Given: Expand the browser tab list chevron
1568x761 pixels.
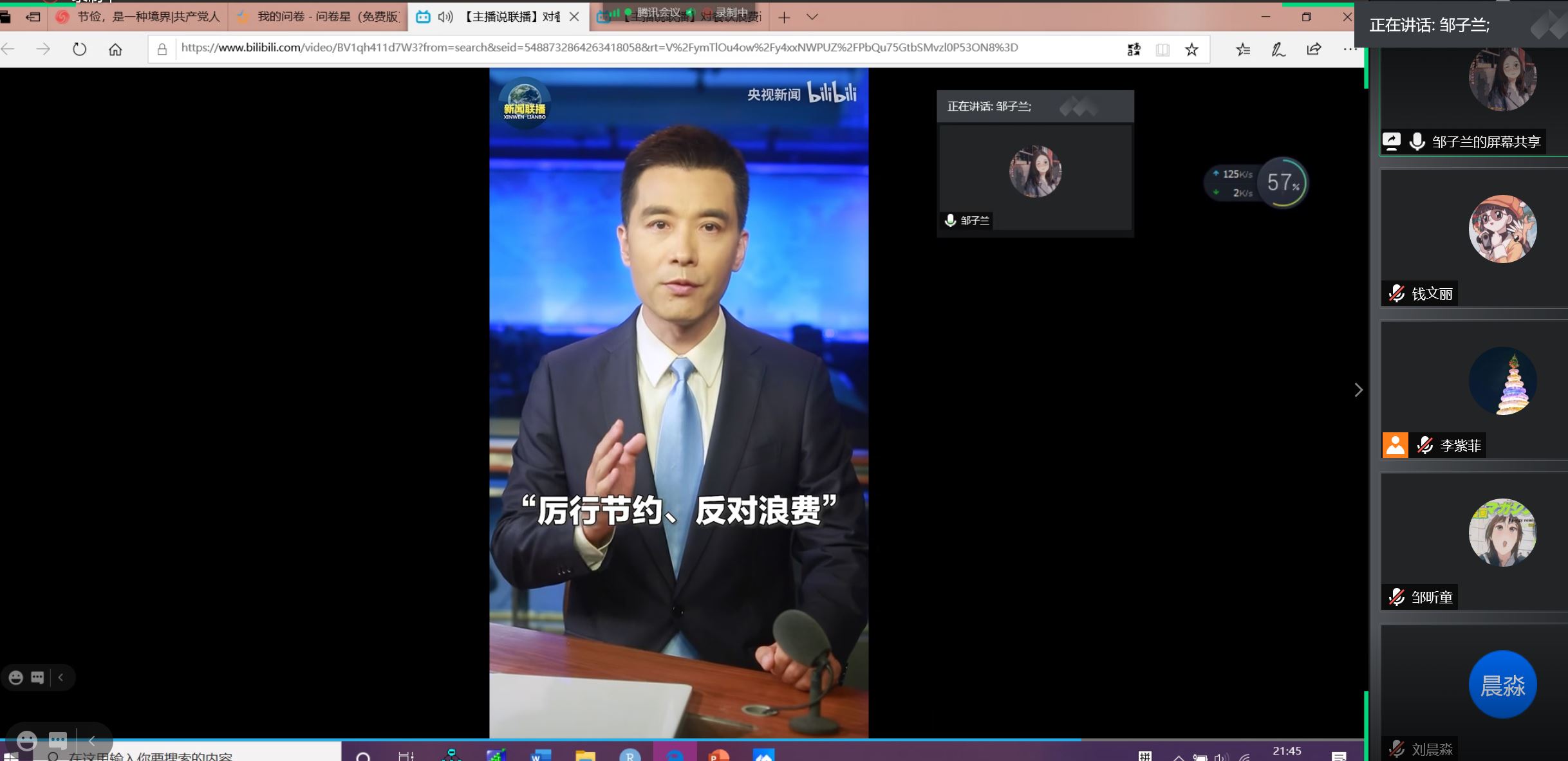Looking at the screenshot, I should pyautogui.click(x=810, y=17).
